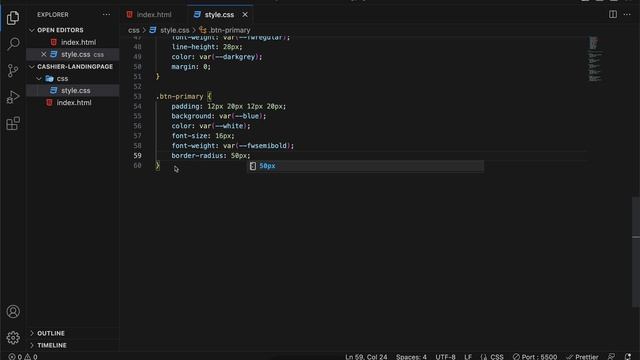Open the Run and Debug view
Viewport: 640px width, 360px height.
pos(13,97)
